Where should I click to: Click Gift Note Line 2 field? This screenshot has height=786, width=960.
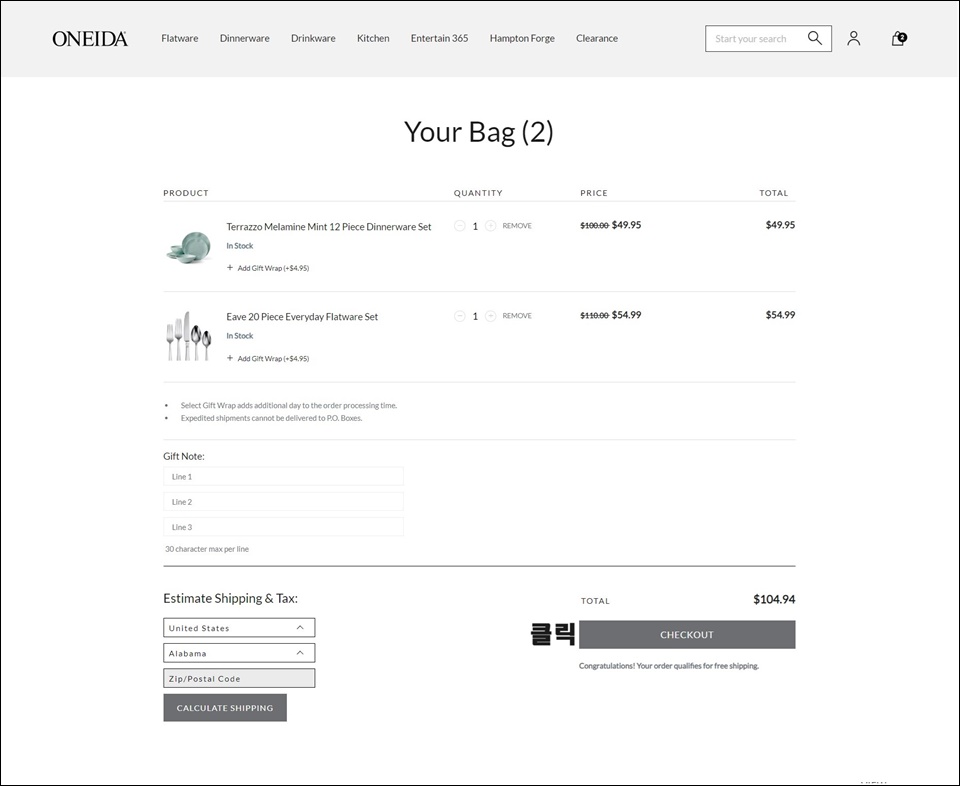tap(283, 502)
